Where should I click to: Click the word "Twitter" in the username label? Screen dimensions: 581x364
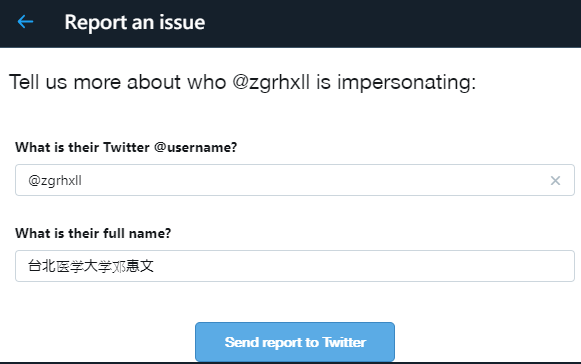pyautogui.click(x=127, y=148)
